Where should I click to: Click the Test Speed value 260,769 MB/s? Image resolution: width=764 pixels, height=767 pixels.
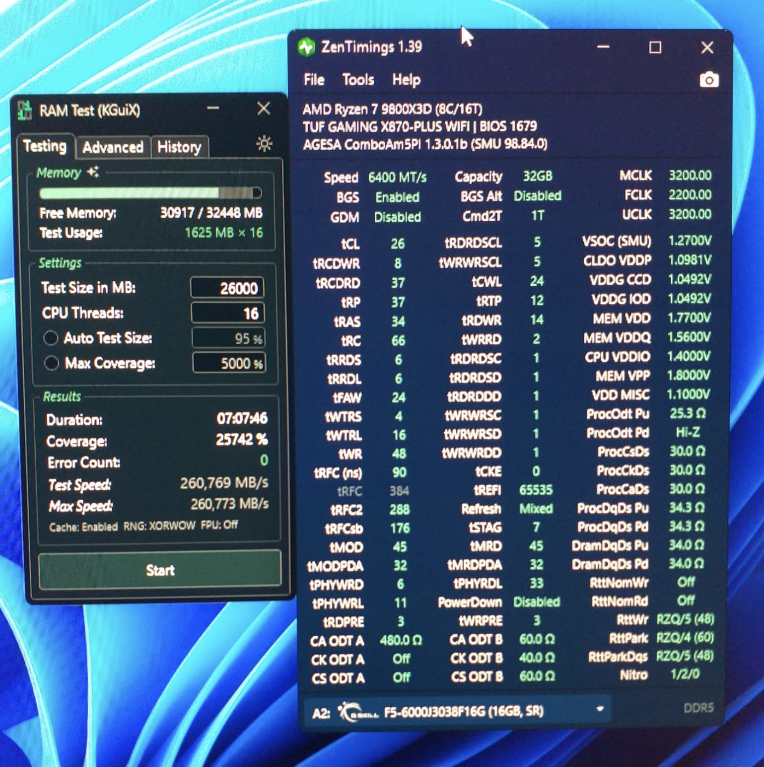224,483
